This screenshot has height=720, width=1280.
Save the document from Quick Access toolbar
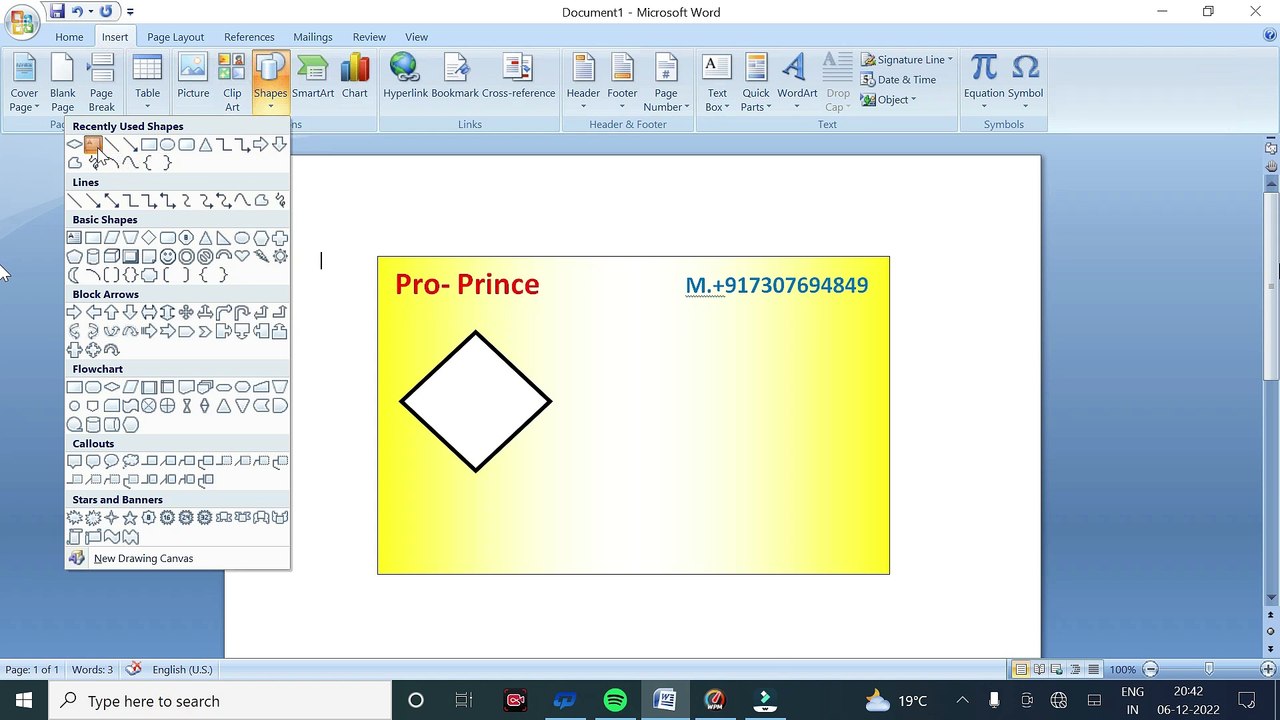coord(57,12)
